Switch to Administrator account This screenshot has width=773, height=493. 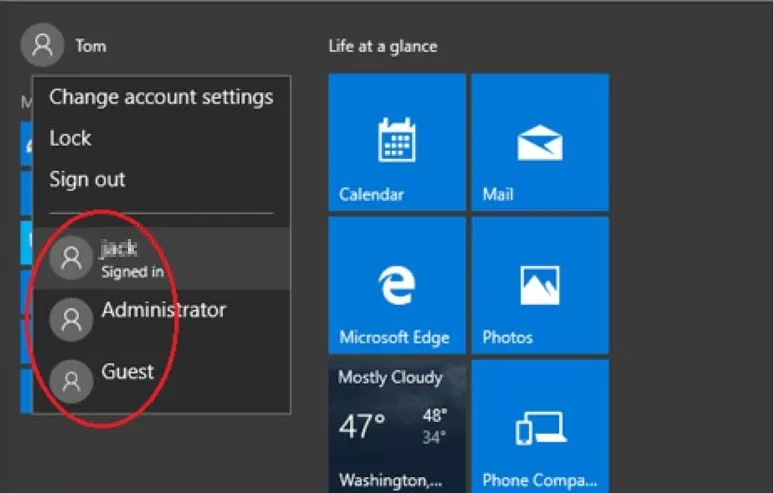pos(161,319)
